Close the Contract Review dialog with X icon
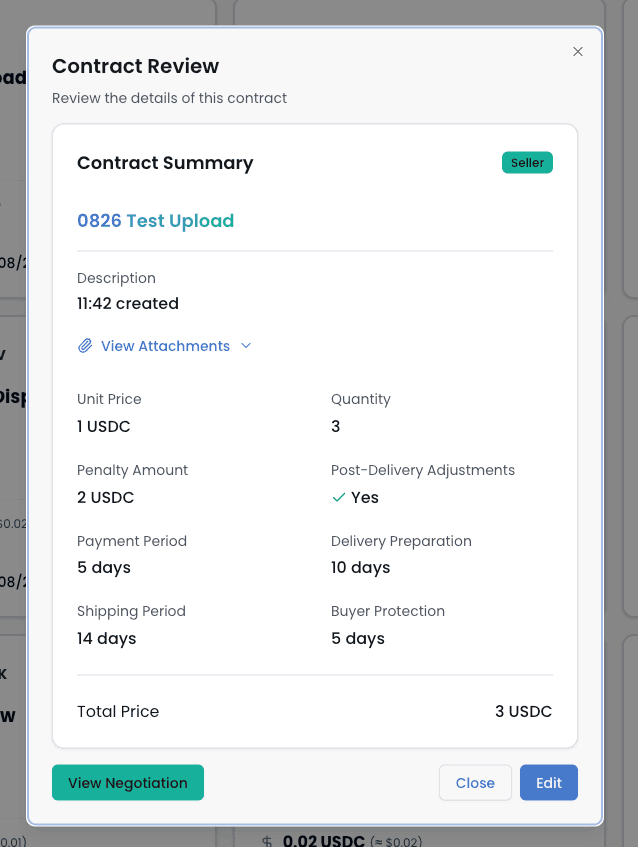 pyautogui.click(x=578, y=52)
